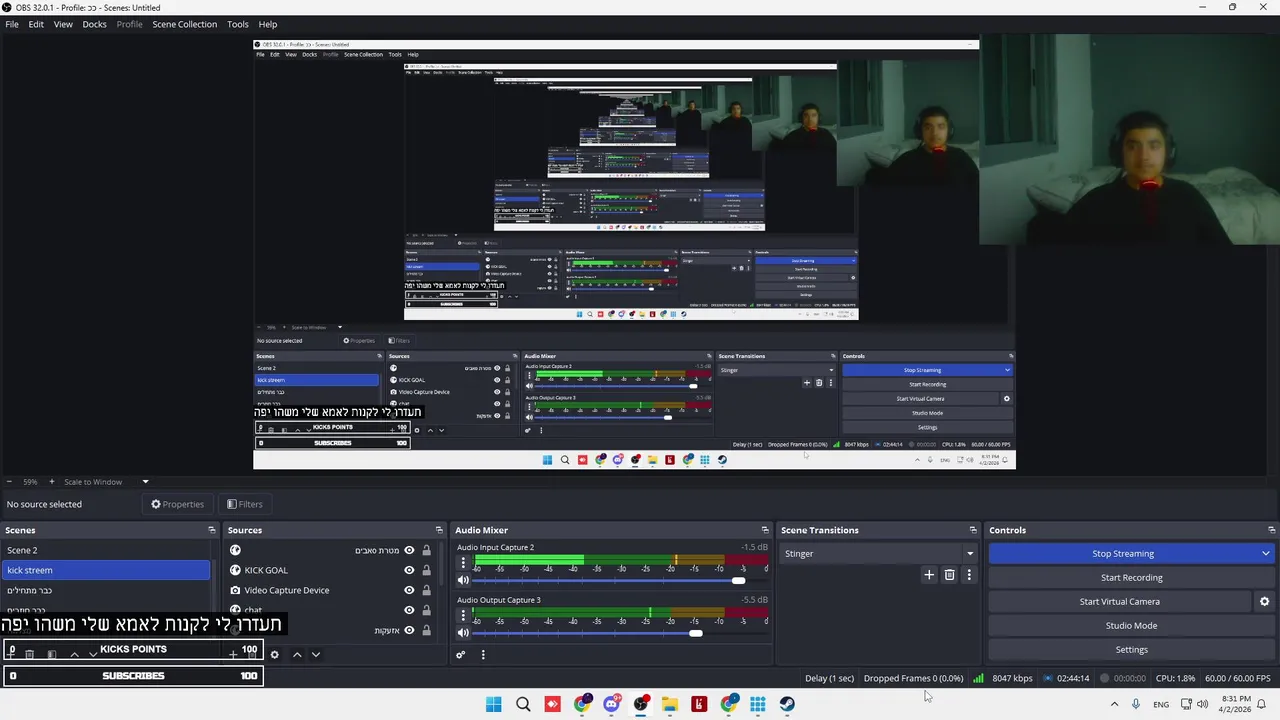Screen dimensions: 1280x720
Task: Configure virtual camera via gear icon
Action: pyautogui.click(x=1264, y=602)
